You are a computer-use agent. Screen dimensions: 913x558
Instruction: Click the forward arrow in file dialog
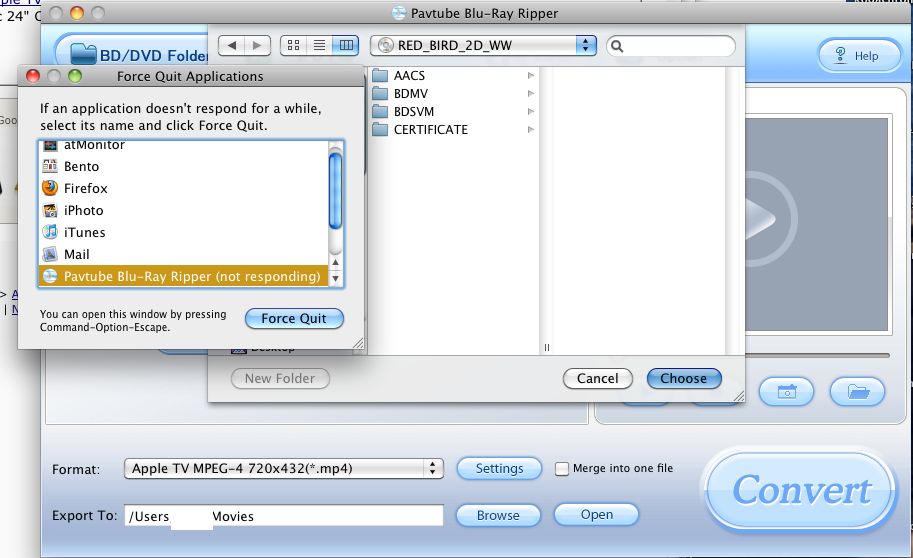pos(257,45)
